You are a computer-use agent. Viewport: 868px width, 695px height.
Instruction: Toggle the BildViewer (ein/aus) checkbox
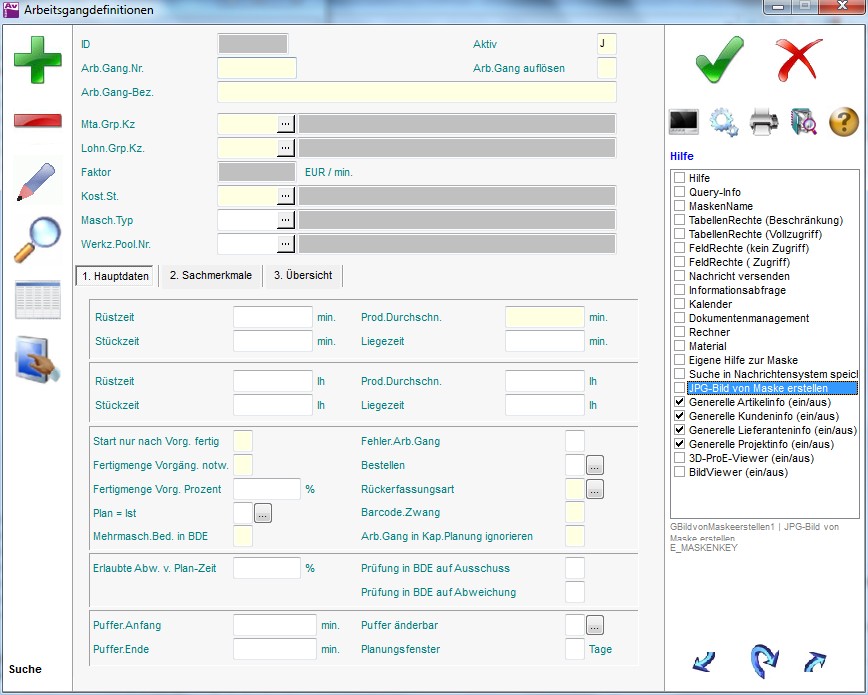pos(680,472)
